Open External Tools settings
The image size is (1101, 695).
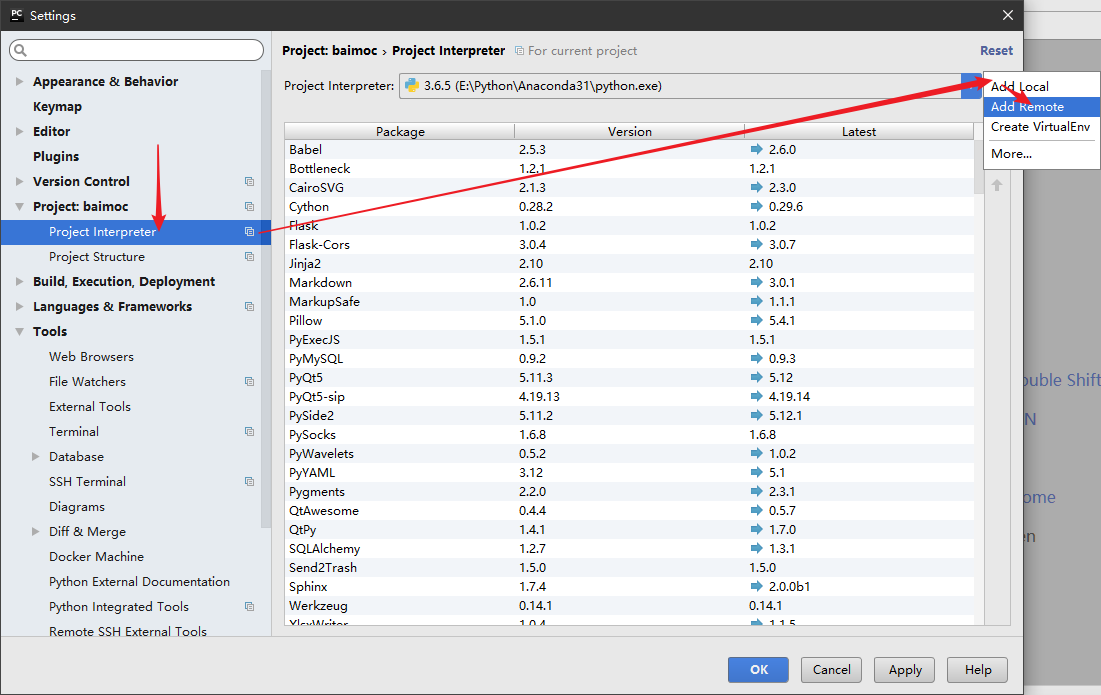pyautogui.click(x=90, y=406)
